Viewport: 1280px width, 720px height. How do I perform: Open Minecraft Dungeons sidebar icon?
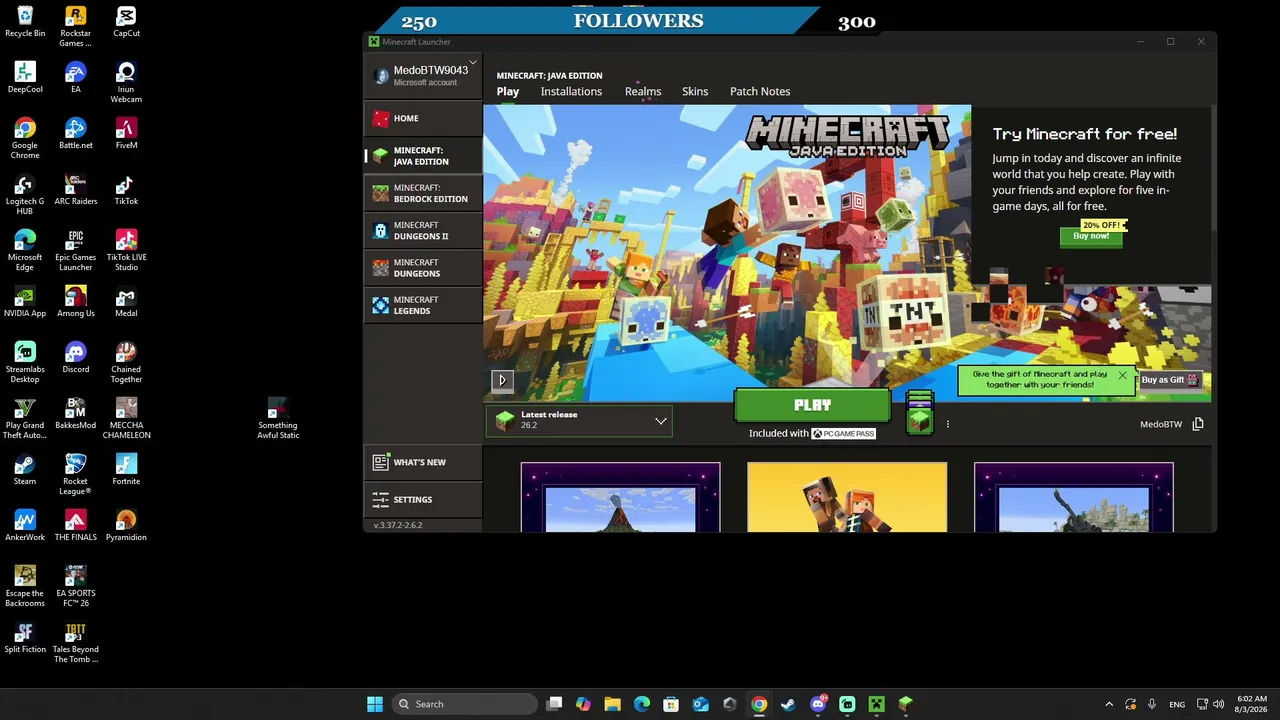click(381, 268)
